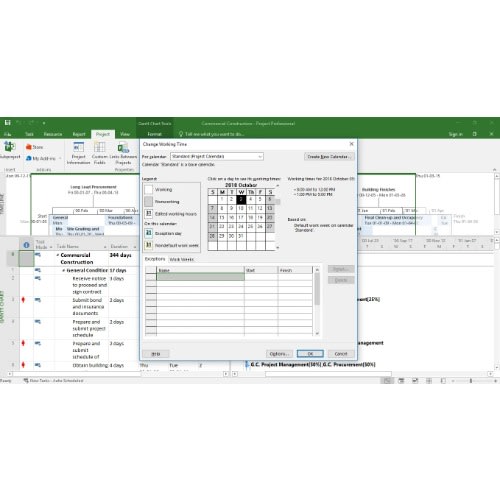Click the Options button in the dialog
Screen dimensions: 500x500
[x=279, y=354]
